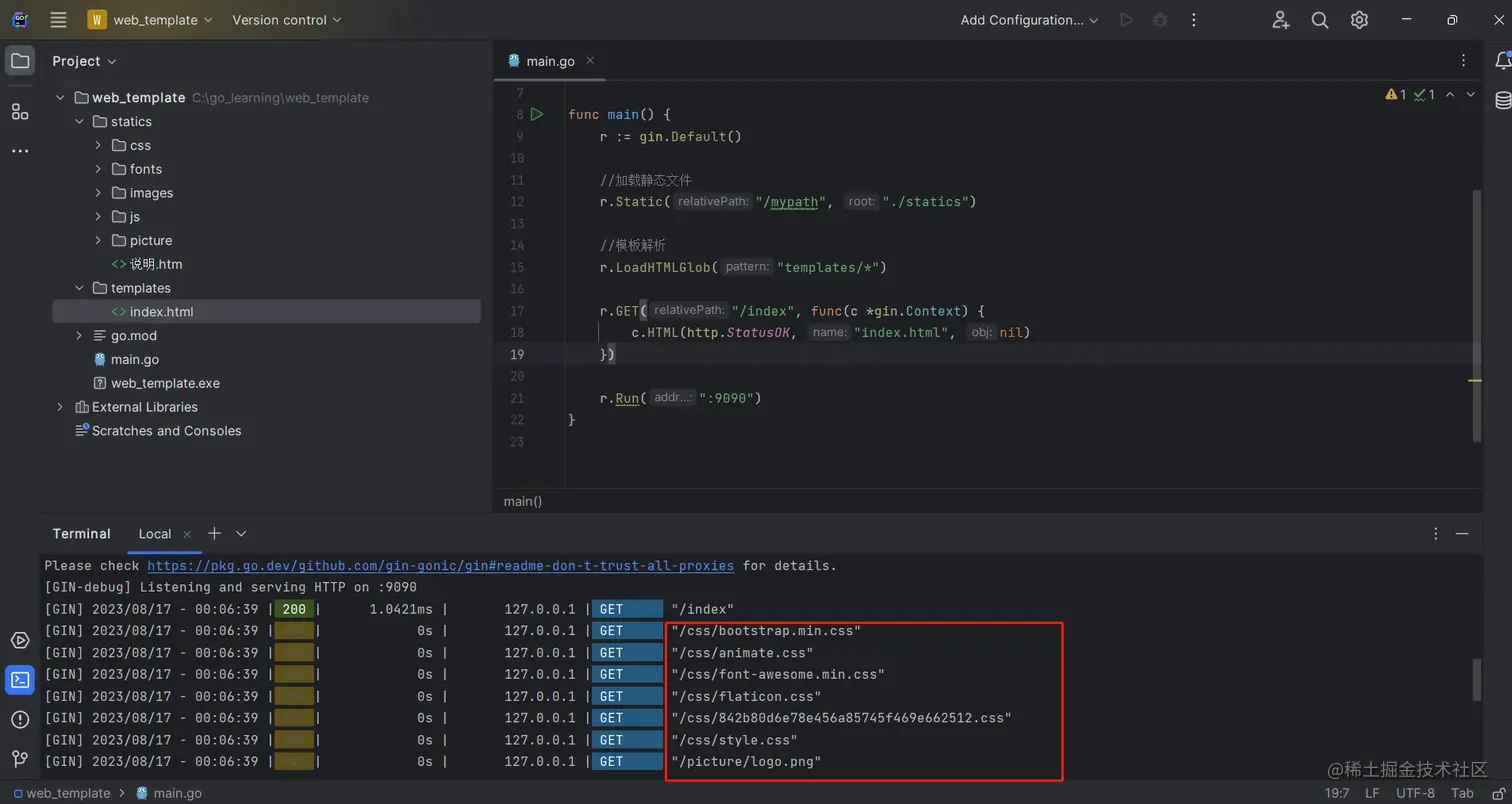
Task: Open the main menu hamburger icon
Action: point(58,20)
